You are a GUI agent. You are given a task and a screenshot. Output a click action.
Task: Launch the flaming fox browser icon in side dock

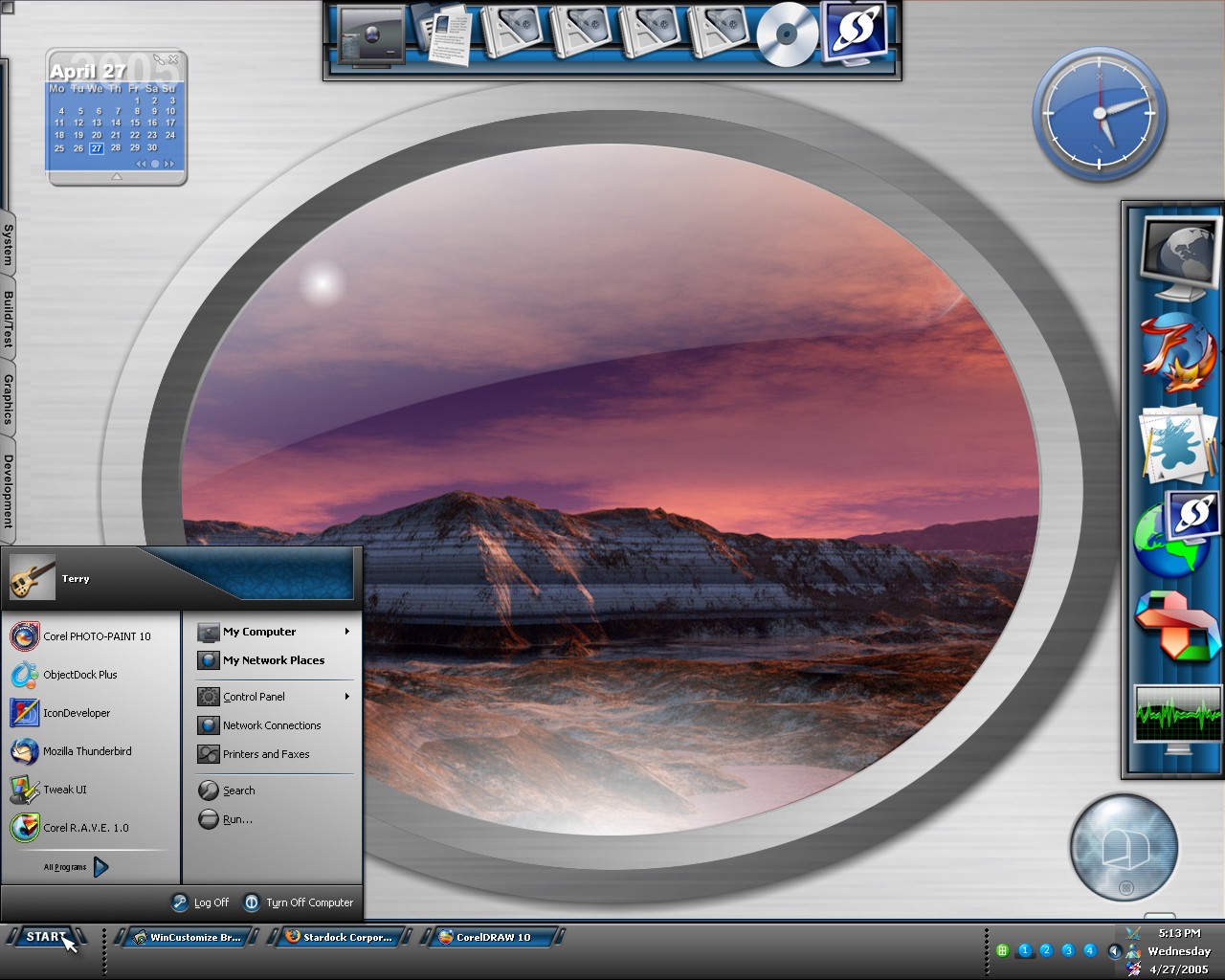point(1179,351)
